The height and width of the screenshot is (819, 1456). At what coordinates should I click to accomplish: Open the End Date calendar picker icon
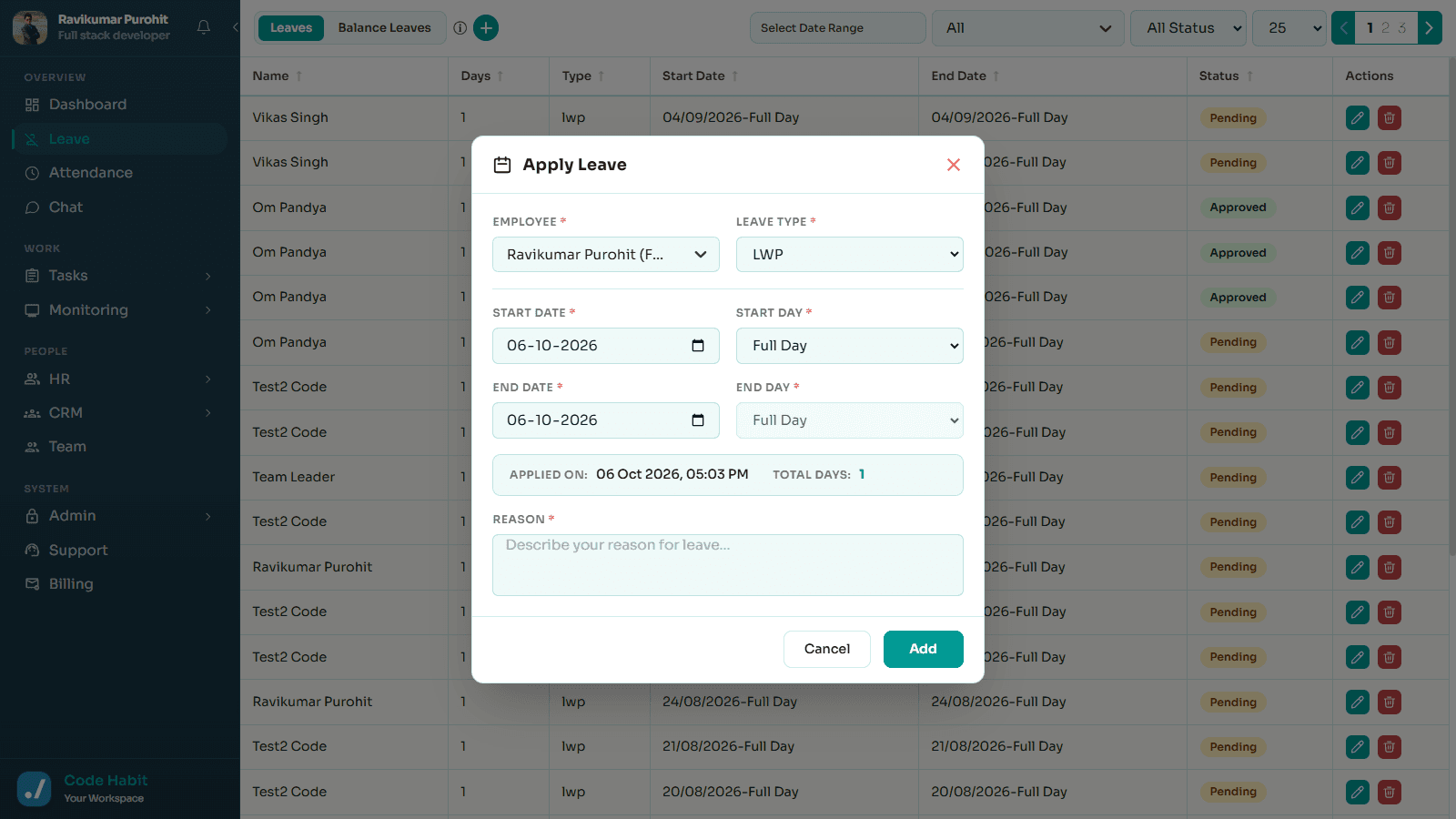pos(698,420)
